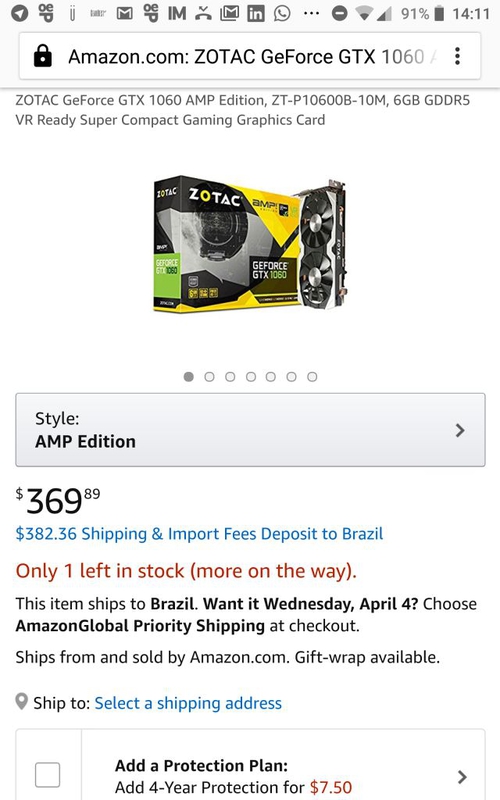The width and height of the screenshot is (500, 800).
Task: Check the Add a Protection Plan checkbox
Action: (47, 775)
